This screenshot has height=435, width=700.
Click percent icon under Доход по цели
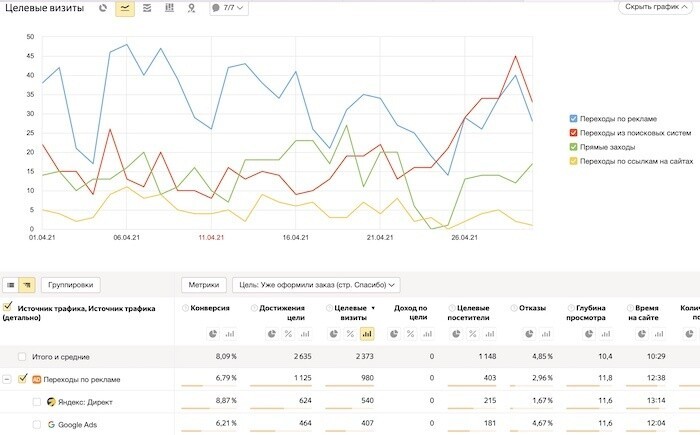pos(411,334)
